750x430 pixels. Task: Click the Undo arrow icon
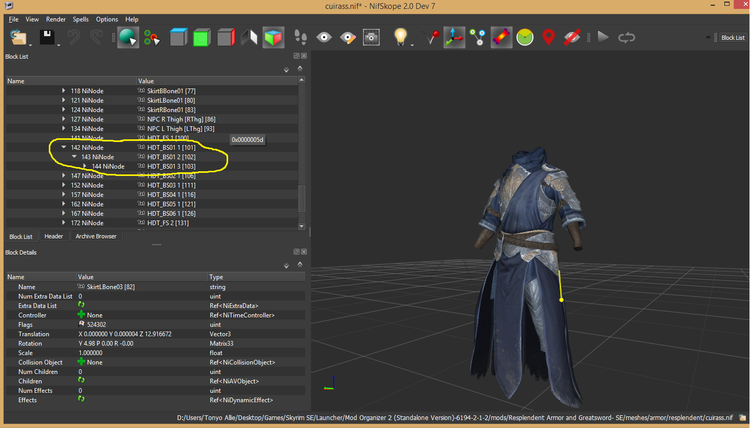pyautogui.click(x=74, y=37)
